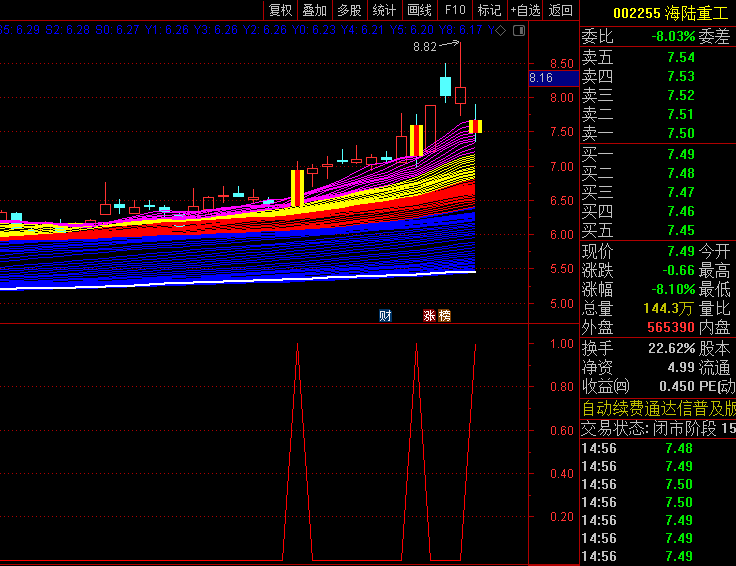
Task: Select the 买一 bid price 7.49
Action: 680,154
